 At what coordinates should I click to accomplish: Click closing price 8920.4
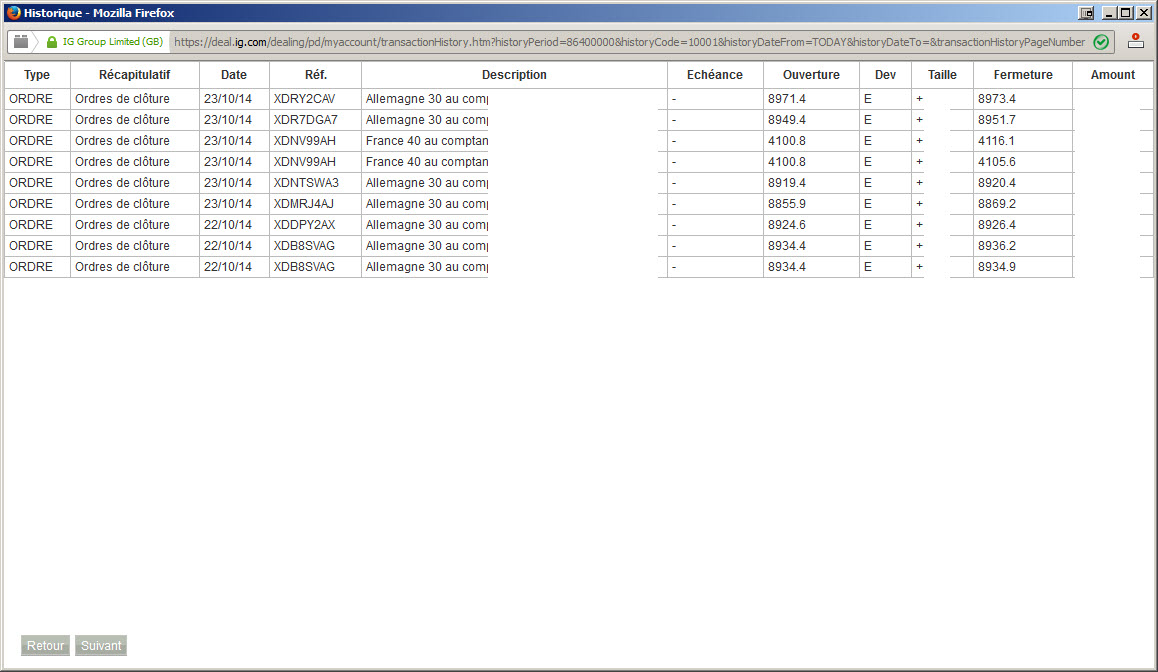coord(997,183)
